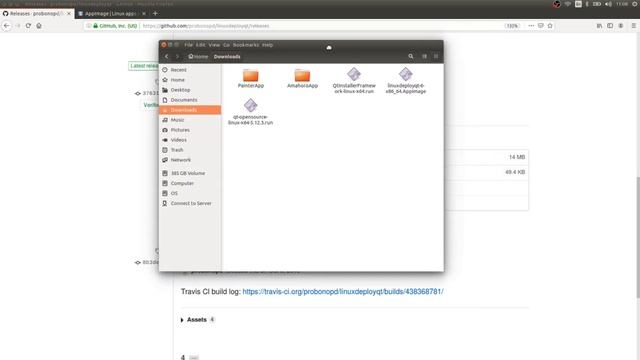Open Music in the sidebar

pyautogui.click(x=190, y=120)
